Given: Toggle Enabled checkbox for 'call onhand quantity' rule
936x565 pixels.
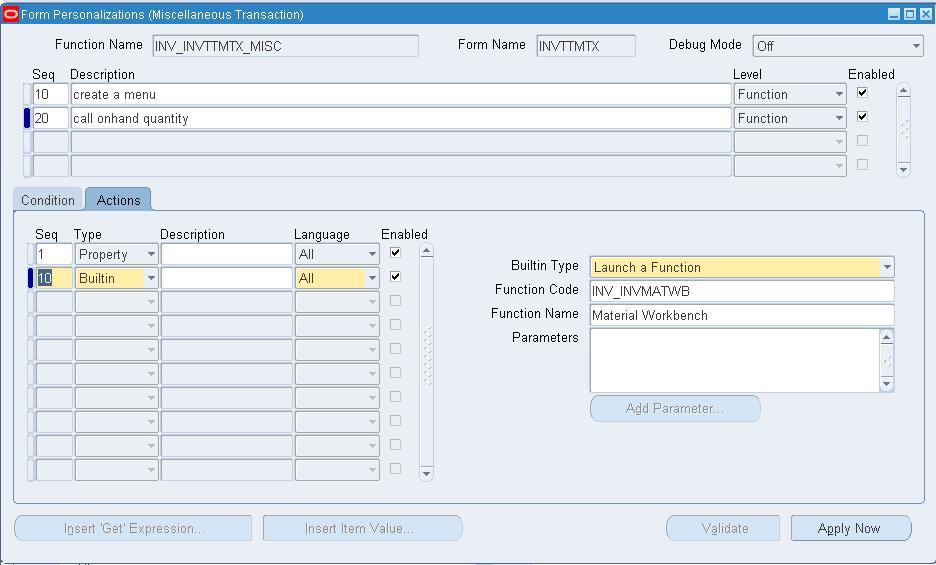Looking at the screenshot, I should point(862,116).
